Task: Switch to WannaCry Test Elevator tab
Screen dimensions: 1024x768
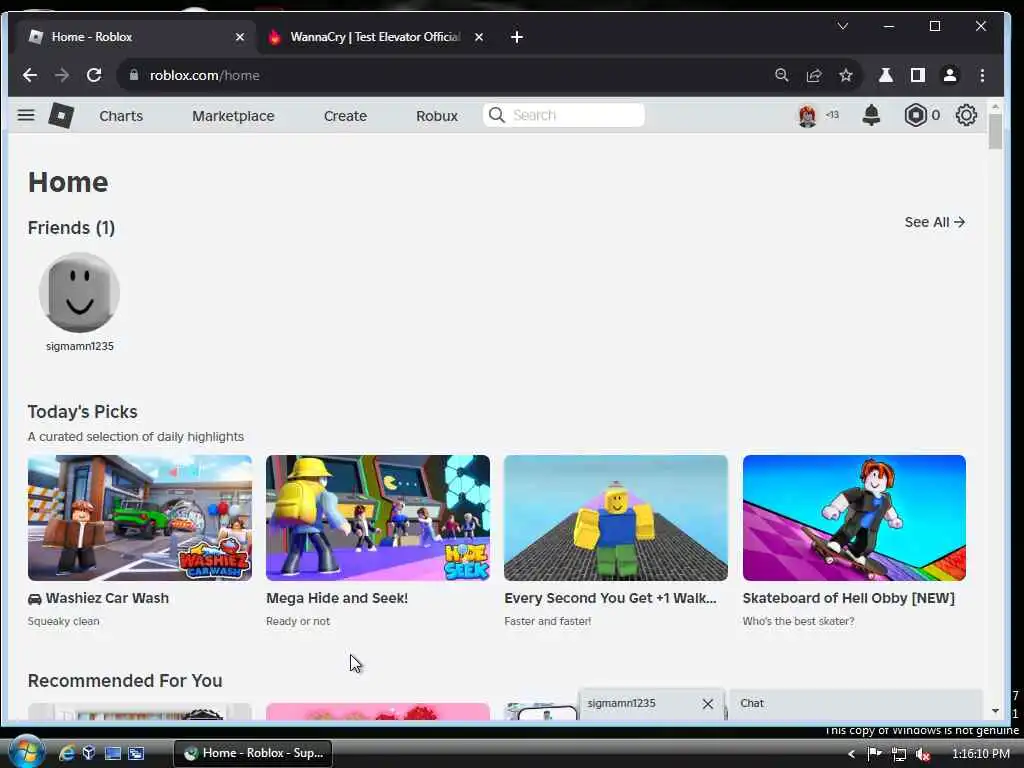Action: tap(376, 37)
